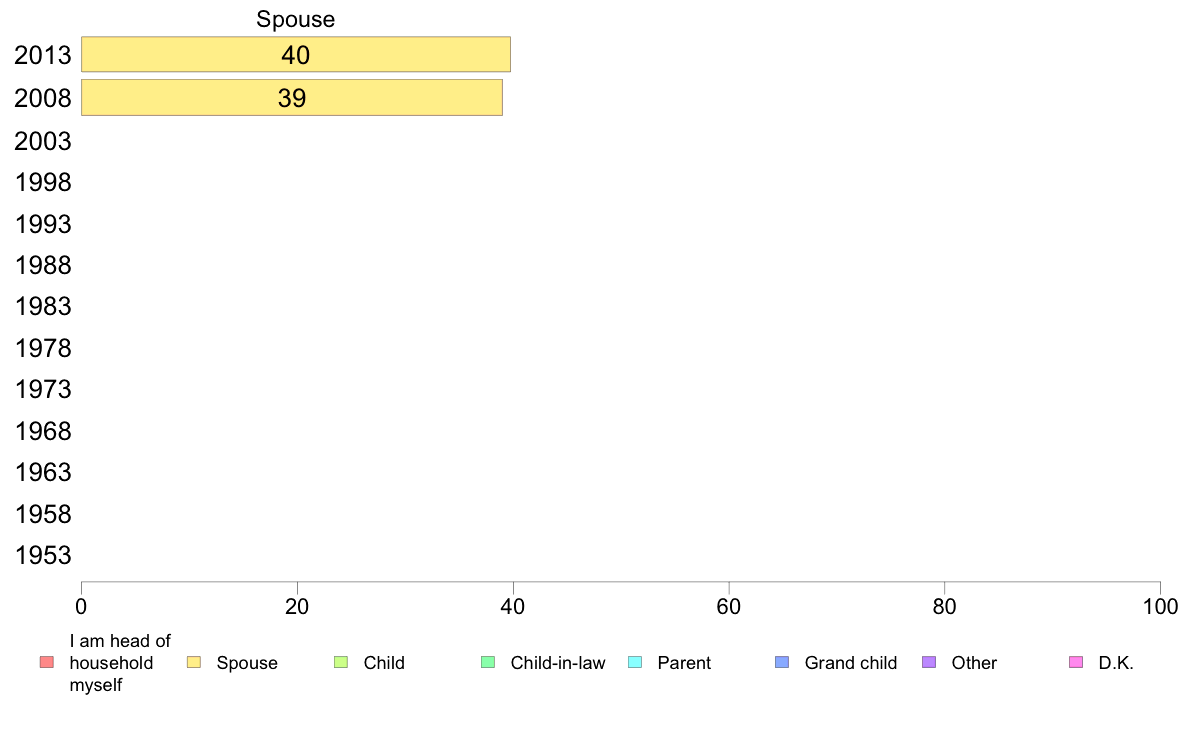
Task: Select the 1973 year label
Action: pyautogui.click(x=43, y=389)
